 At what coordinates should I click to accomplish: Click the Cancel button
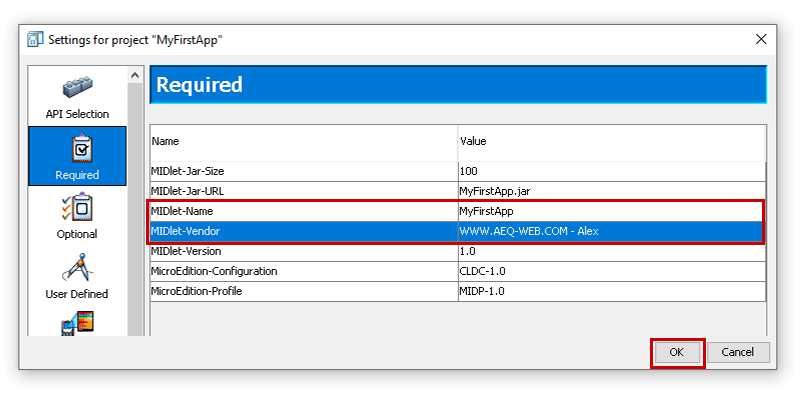pos(738,352)
